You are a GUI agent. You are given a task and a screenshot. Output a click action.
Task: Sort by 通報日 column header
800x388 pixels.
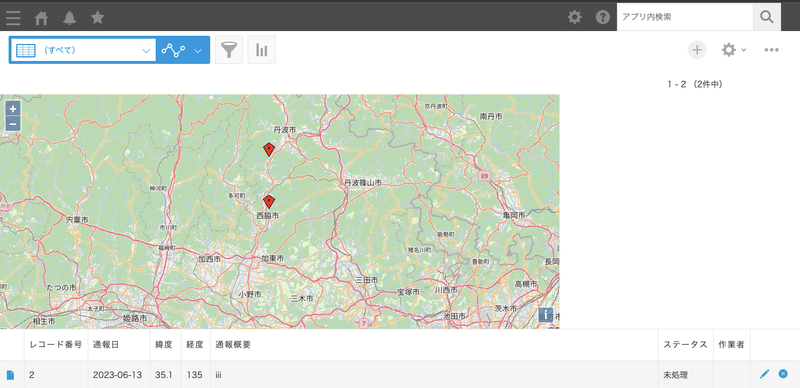click(119, 345)
